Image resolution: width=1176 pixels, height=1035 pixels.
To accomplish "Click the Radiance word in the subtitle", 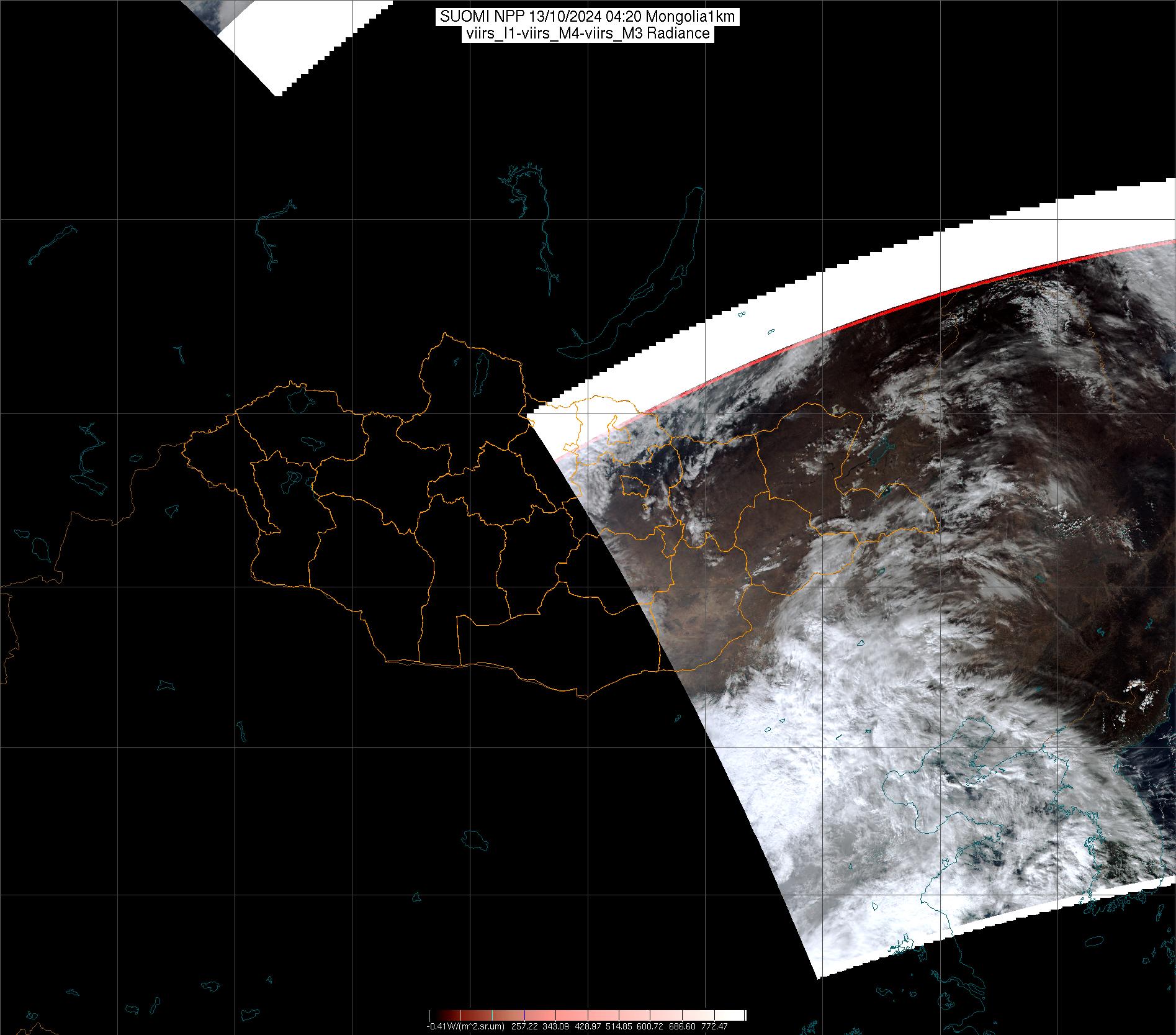I will (678, 34).
